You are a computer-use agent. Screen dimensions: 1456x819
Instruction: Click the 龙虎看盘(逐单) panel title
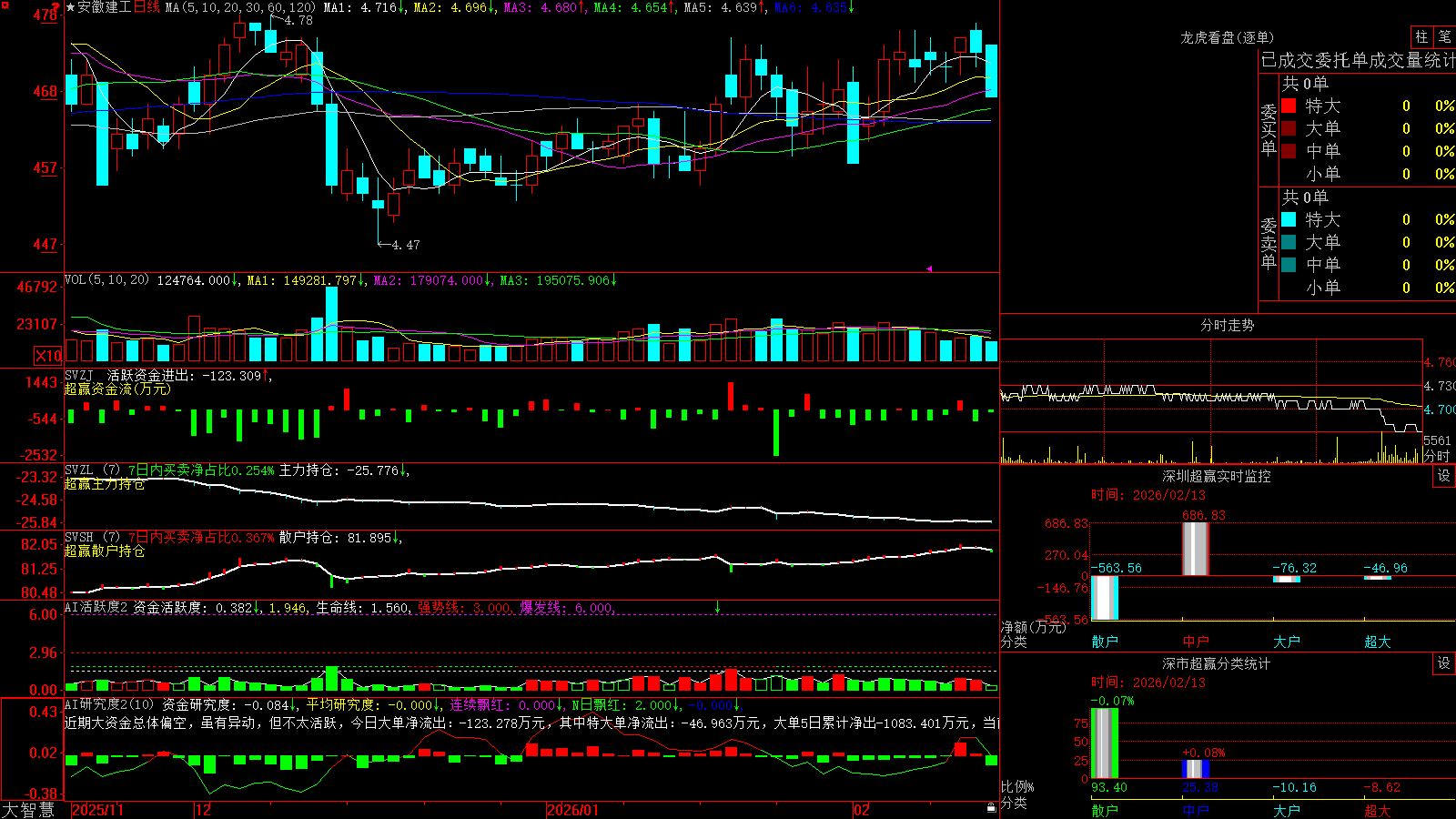pos(1227,37)
